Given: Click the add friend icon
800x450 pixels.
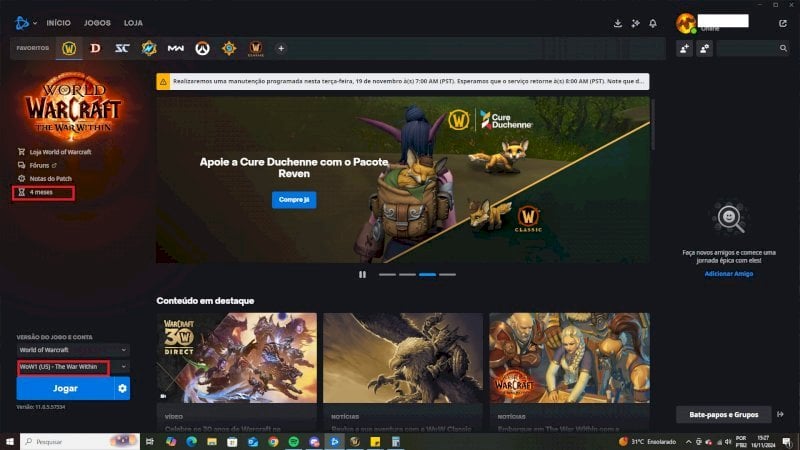Looking at the screenshot, I should (684, 48).
